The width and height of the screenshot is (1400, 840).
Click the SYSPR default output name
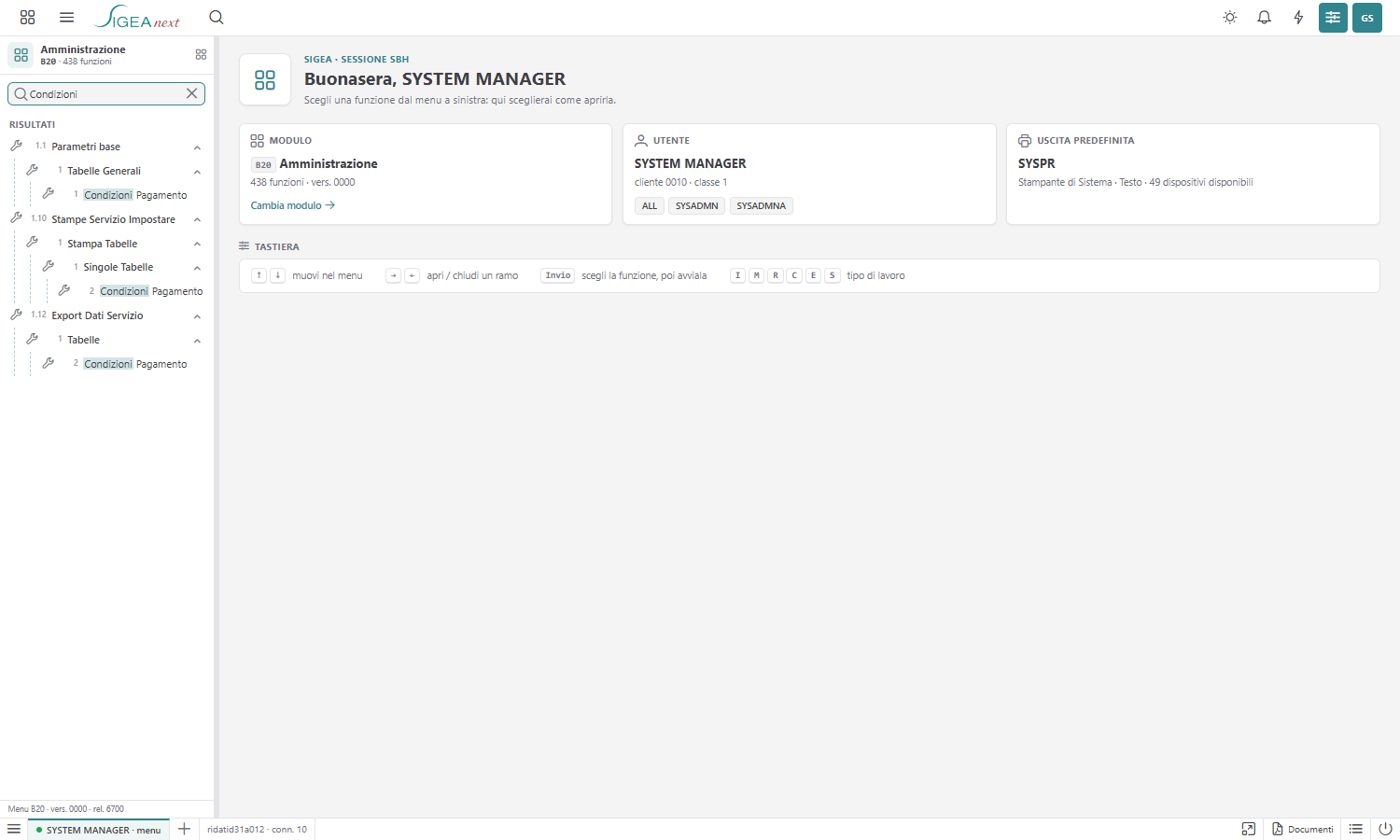(1036, 163)
